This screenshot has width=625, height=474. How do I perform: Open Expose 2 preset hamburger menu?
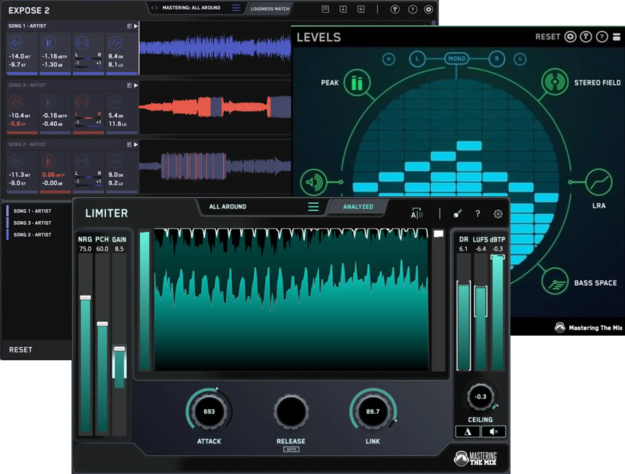(236, 8)
